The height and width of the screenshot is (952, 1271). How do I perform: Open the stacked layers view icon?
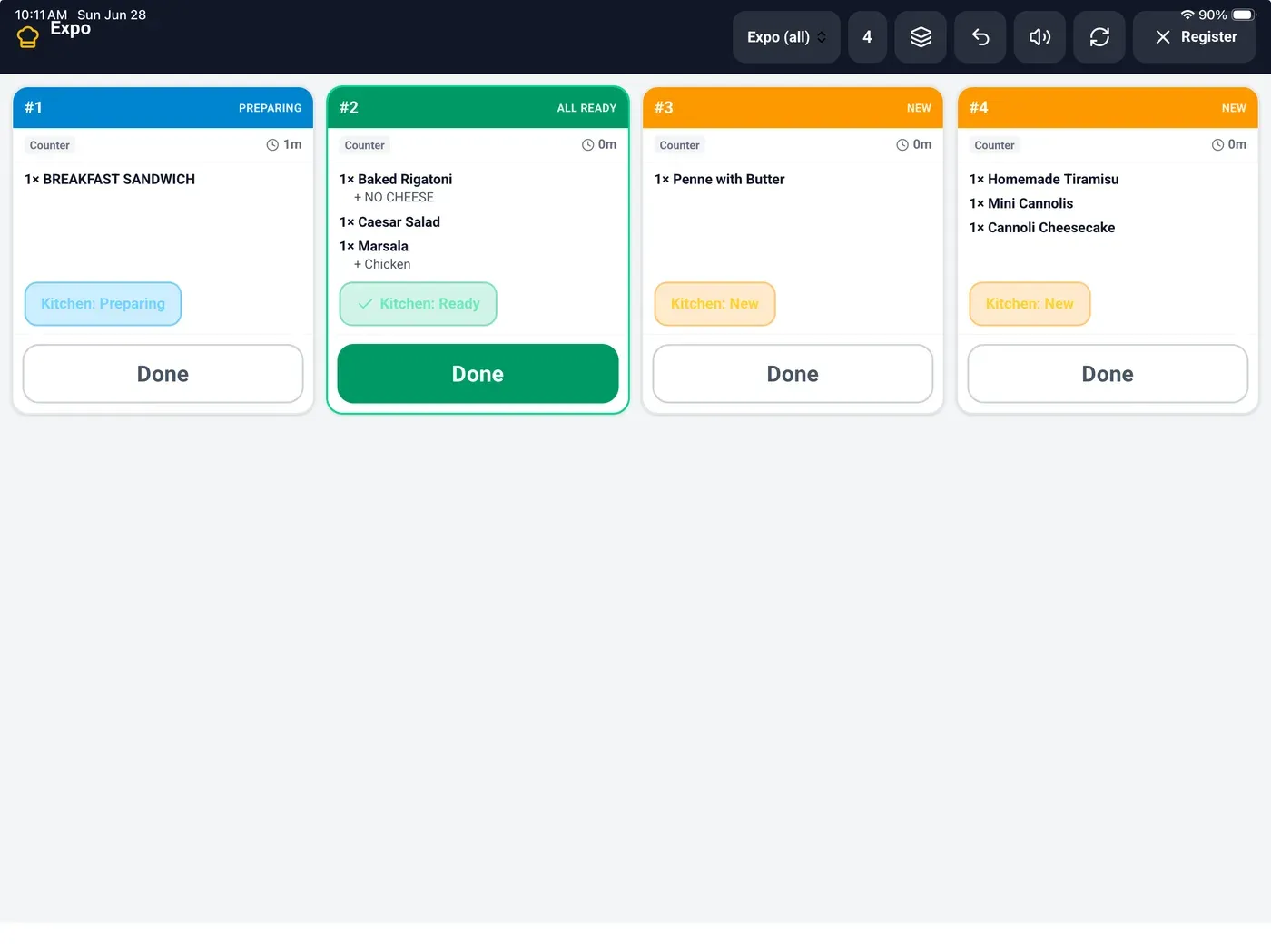921,37
